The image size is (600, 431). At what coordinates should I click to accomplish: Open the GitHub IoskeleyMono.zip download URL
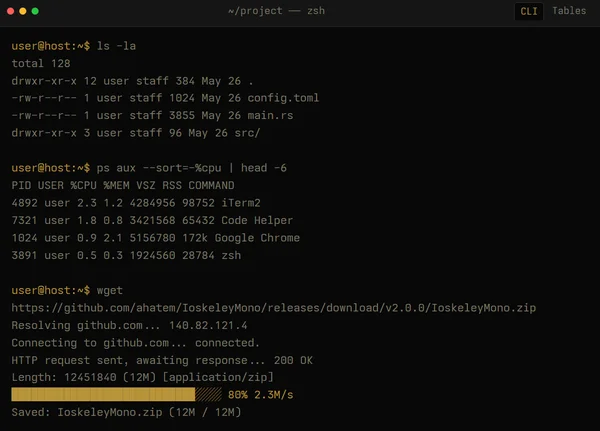click(x=274, y=308)
